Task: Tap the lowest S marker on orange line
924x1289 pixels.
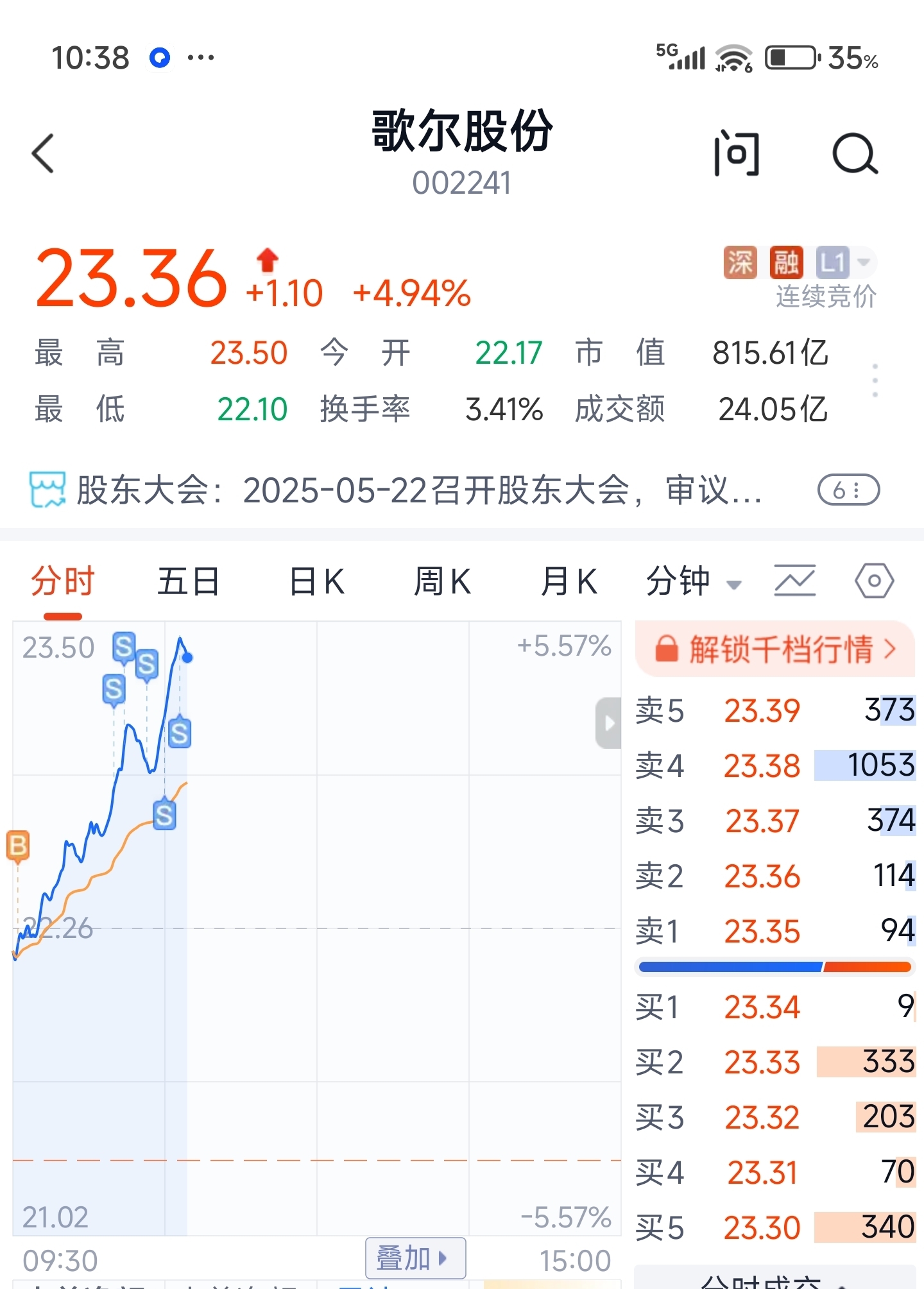Action: [x=164, y=815]
